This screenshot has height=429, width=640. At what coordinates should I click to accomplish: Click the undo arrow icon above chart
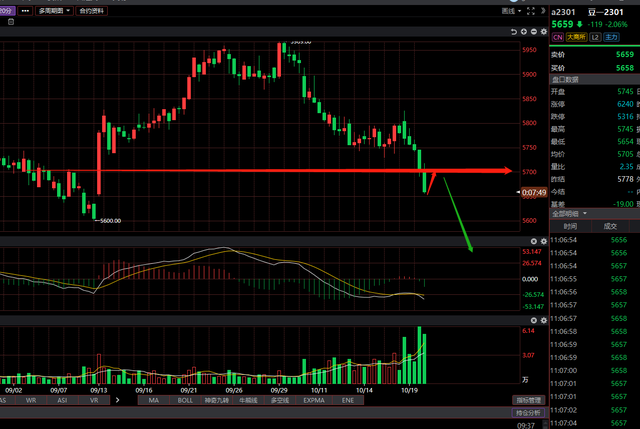(514, 31)
